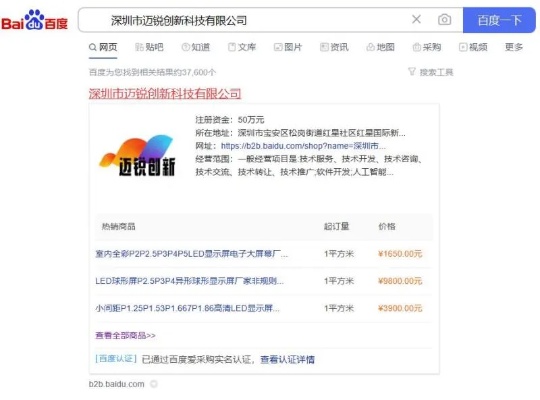The width and height of the screenshot is (540, 400).
Task: Switch to the 贴吧 tab
Action: (149, 47)
